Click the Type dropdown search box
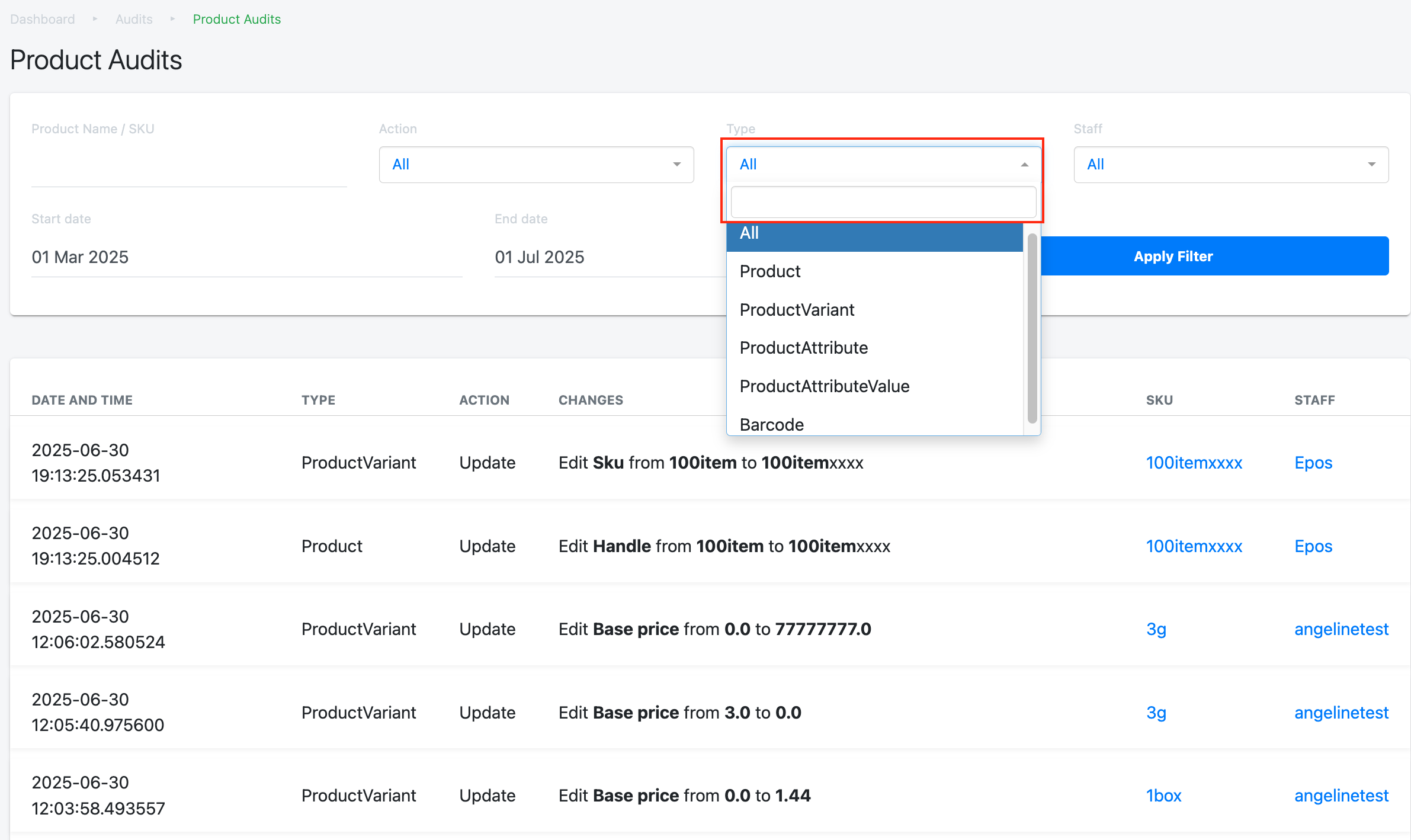The width and height of the screenshot is (1411, 840). click(883, 203)
